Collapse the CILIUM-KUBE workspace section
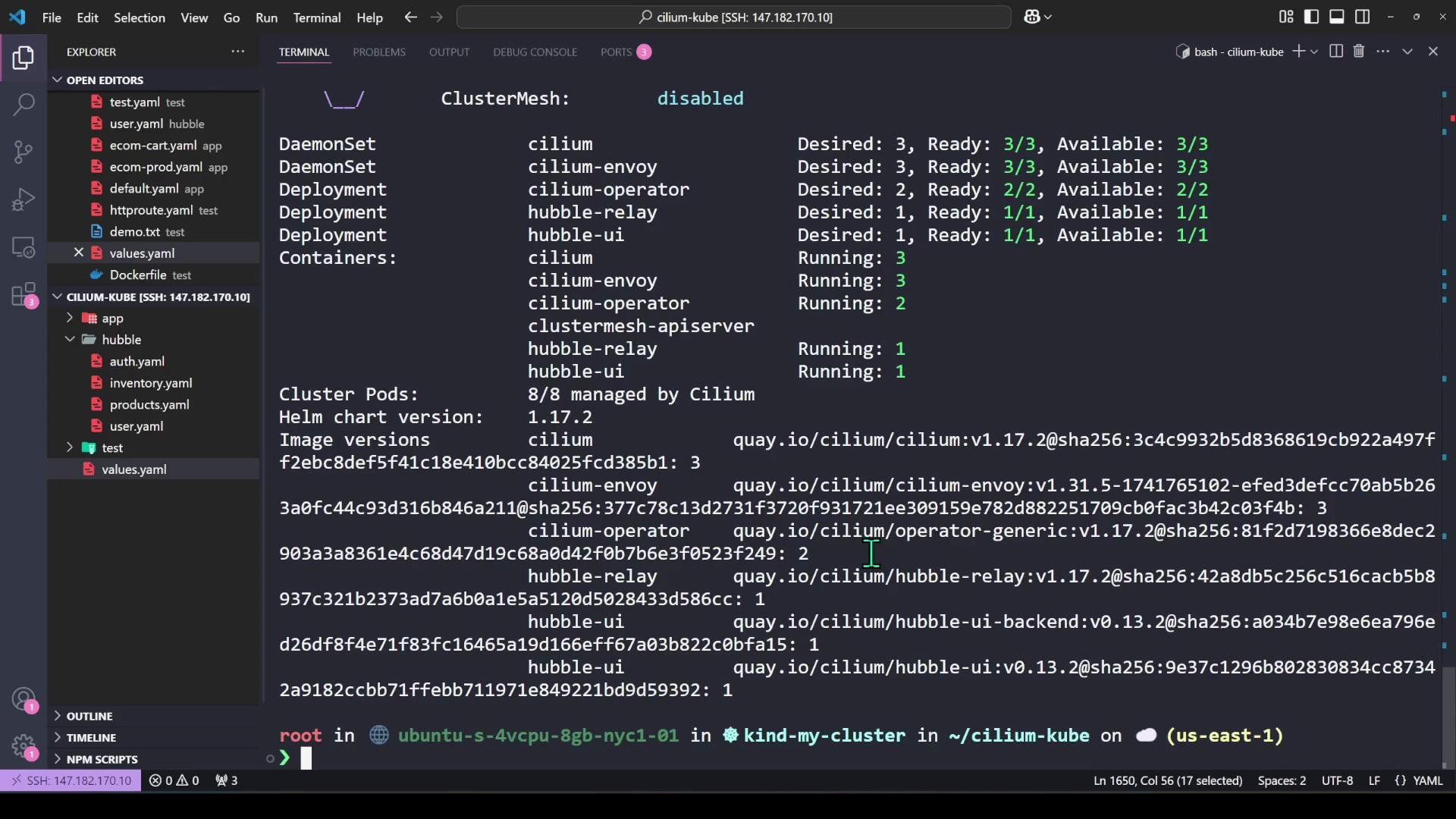 click(x=57, y=297)
